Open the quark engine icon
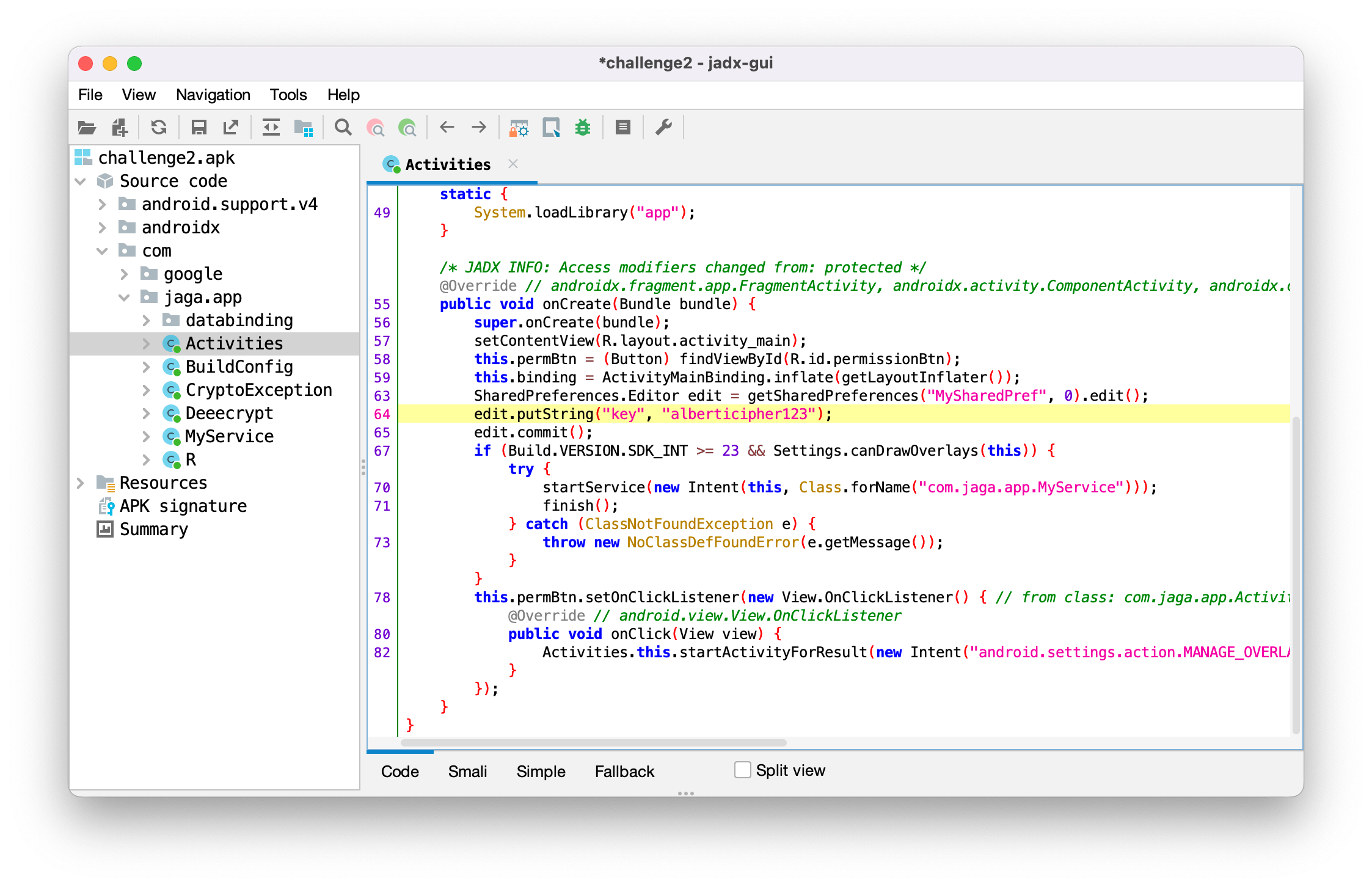 click(551, 128)
